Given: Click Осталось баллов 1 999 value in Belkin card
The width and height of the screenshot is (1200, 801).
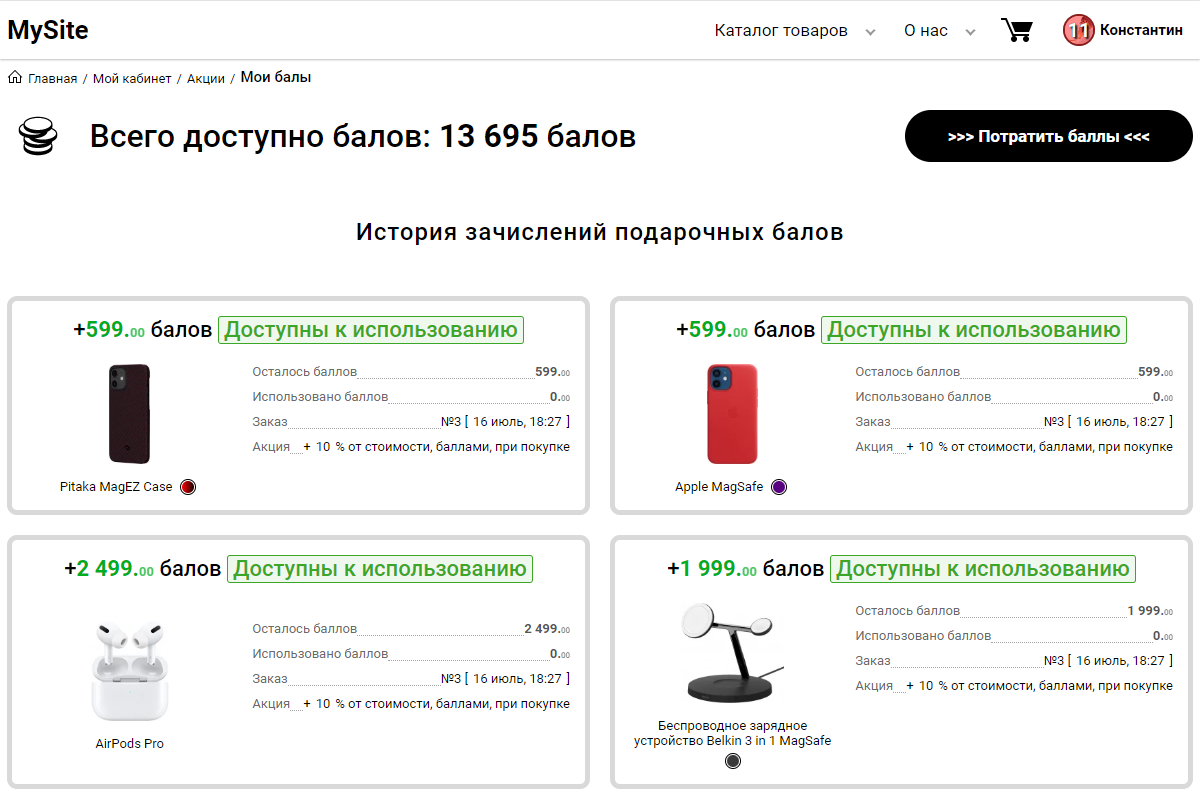Looking at the screenshot, I should [1150, 611].
